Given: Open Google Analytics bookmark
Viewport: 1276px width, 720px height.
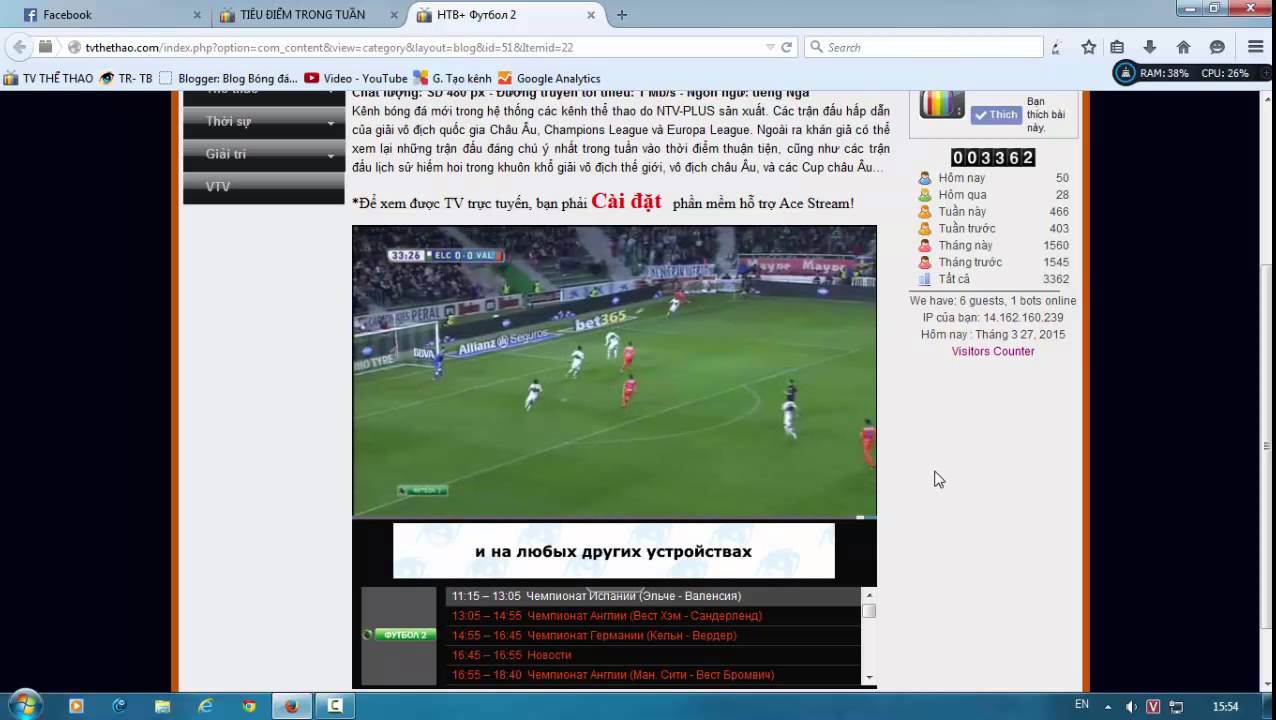Looking at the screenshot, I should [x=549, y=78].
